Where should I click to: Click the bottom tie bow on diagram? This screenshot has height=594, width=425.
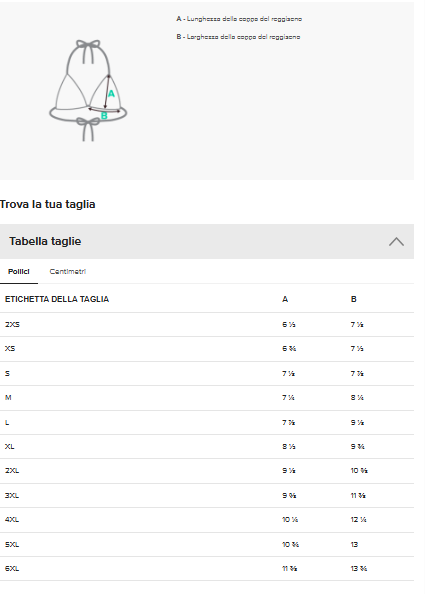coord(88,129)
